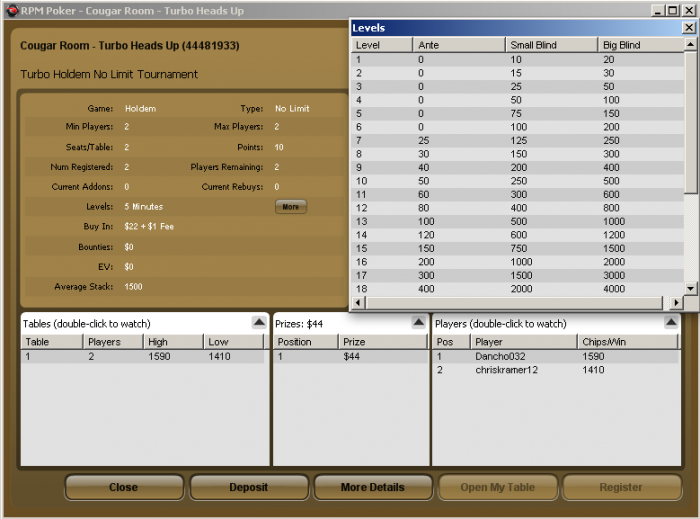Select the $44 first place prize row

[350, 356]
